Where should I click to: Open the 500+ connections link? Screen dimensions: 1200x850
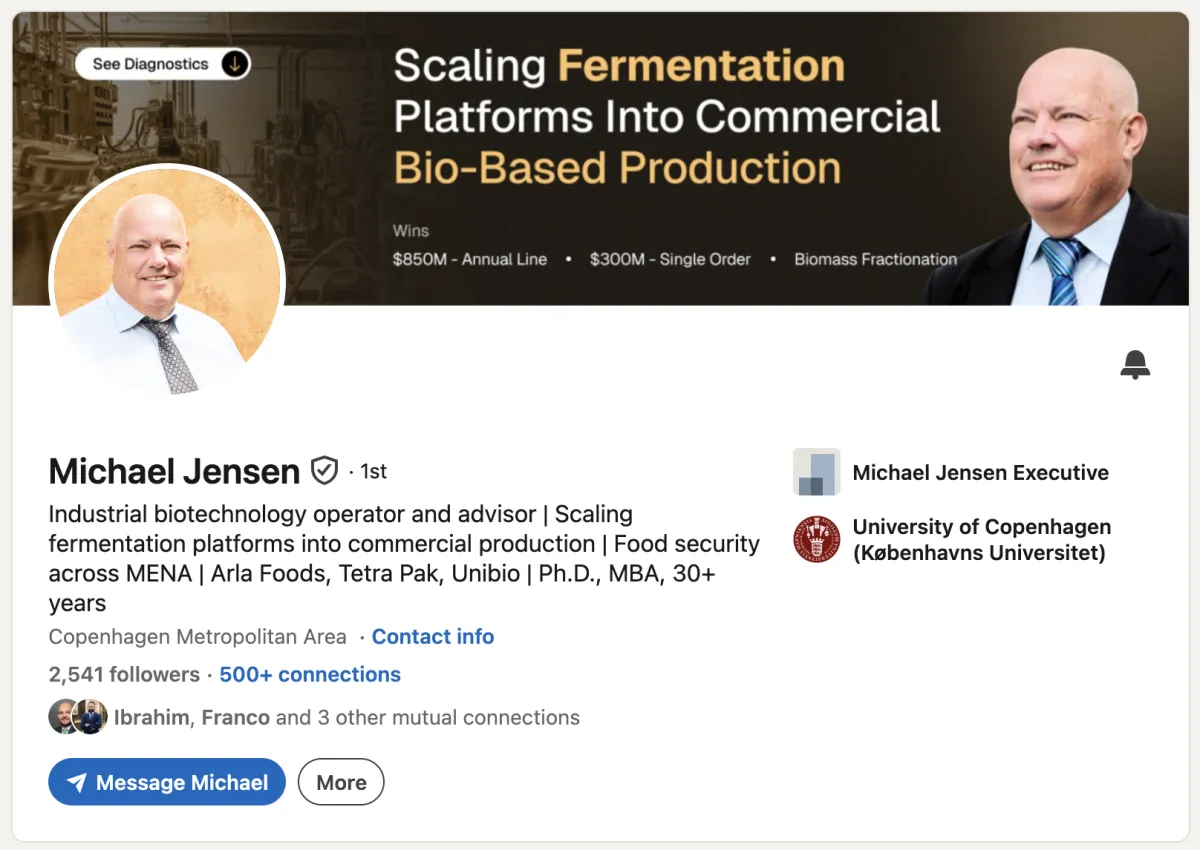click(x=310, y=674)
